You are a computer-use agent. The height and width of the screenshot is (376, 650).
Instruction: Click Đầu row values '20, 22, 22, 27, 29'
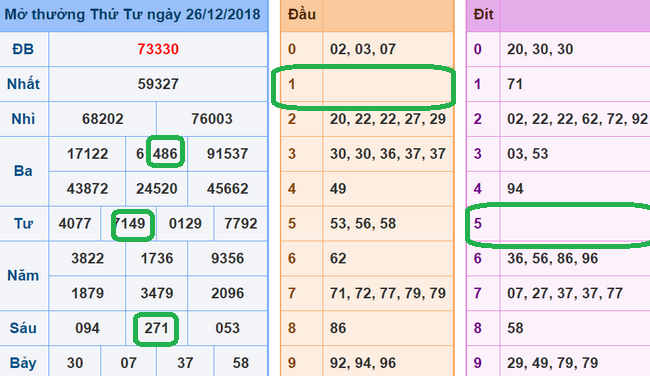click(388, 119)
